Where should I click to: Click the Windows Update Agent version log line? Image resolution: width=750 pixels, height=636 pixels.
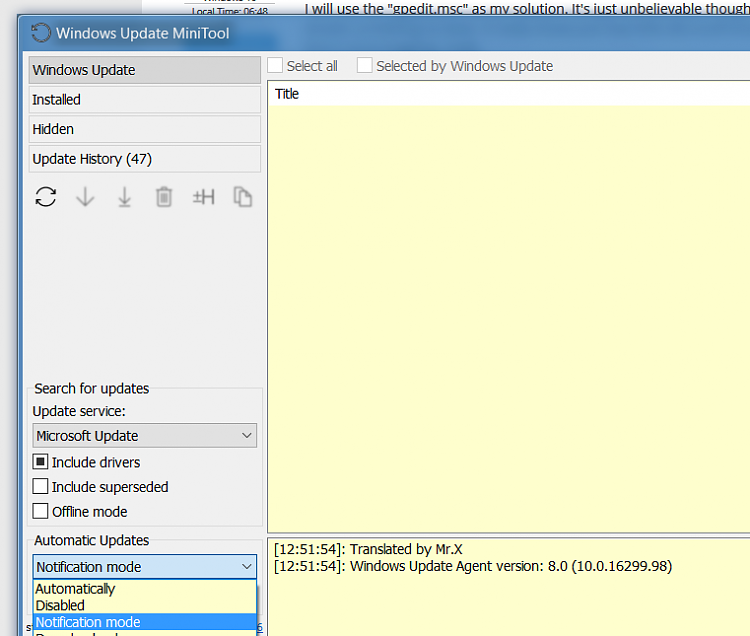(473, 566)
